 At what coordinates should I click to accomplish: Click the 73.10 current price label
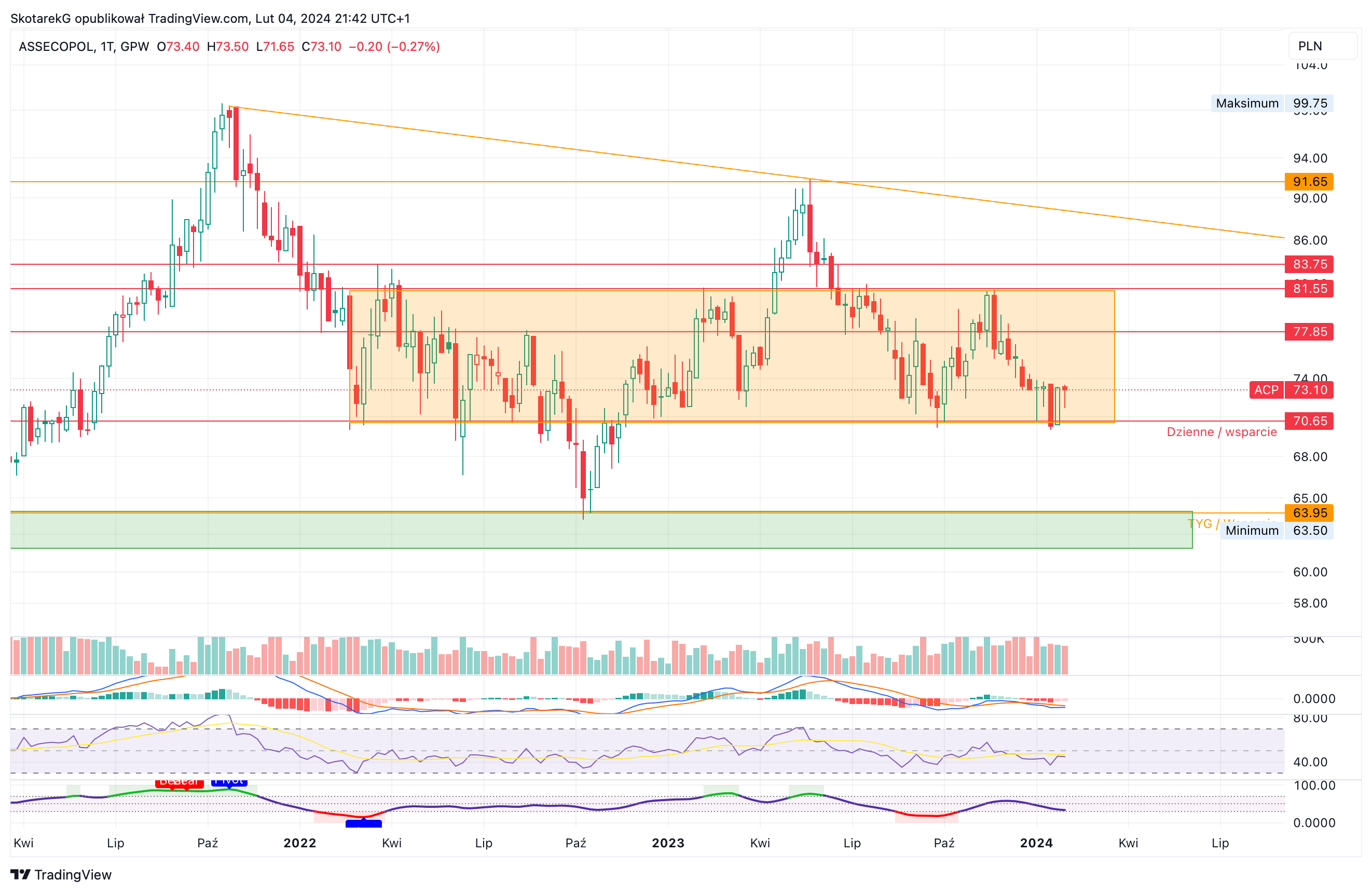coord(1309,390)
